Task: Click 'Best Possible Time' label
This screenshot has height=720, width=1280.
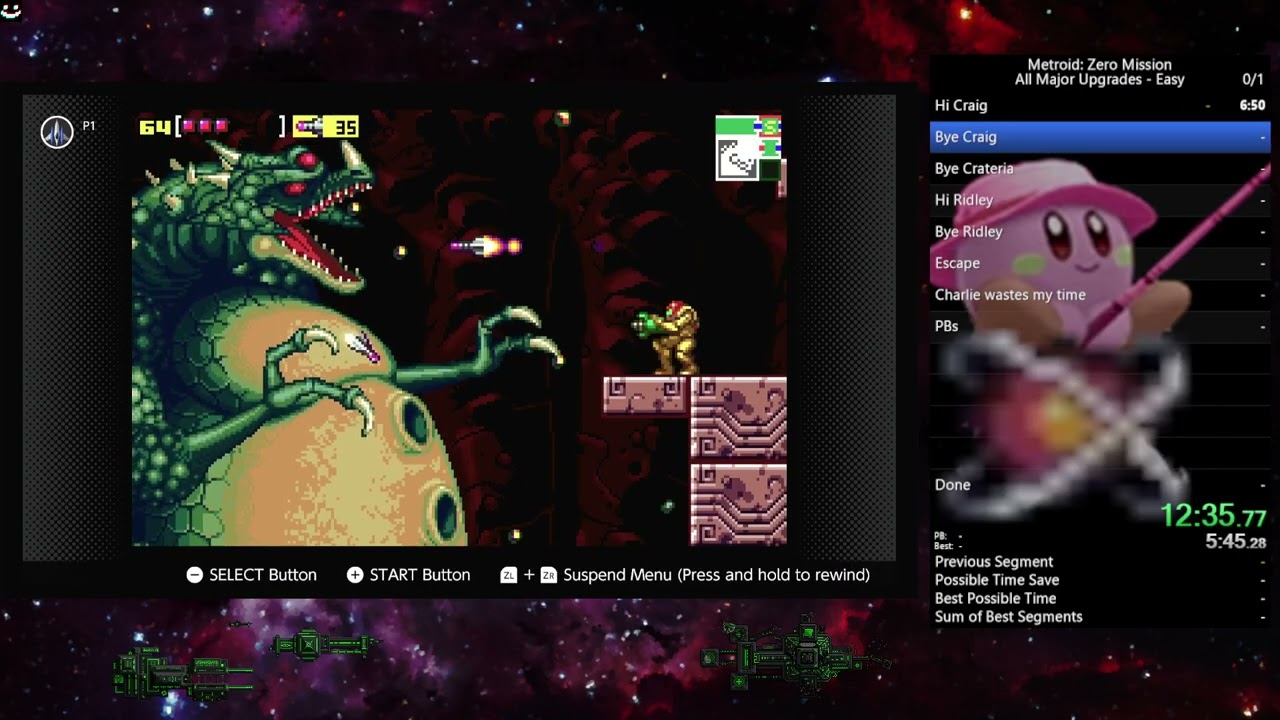Action: pyautogui.click(x=995, y=598)
